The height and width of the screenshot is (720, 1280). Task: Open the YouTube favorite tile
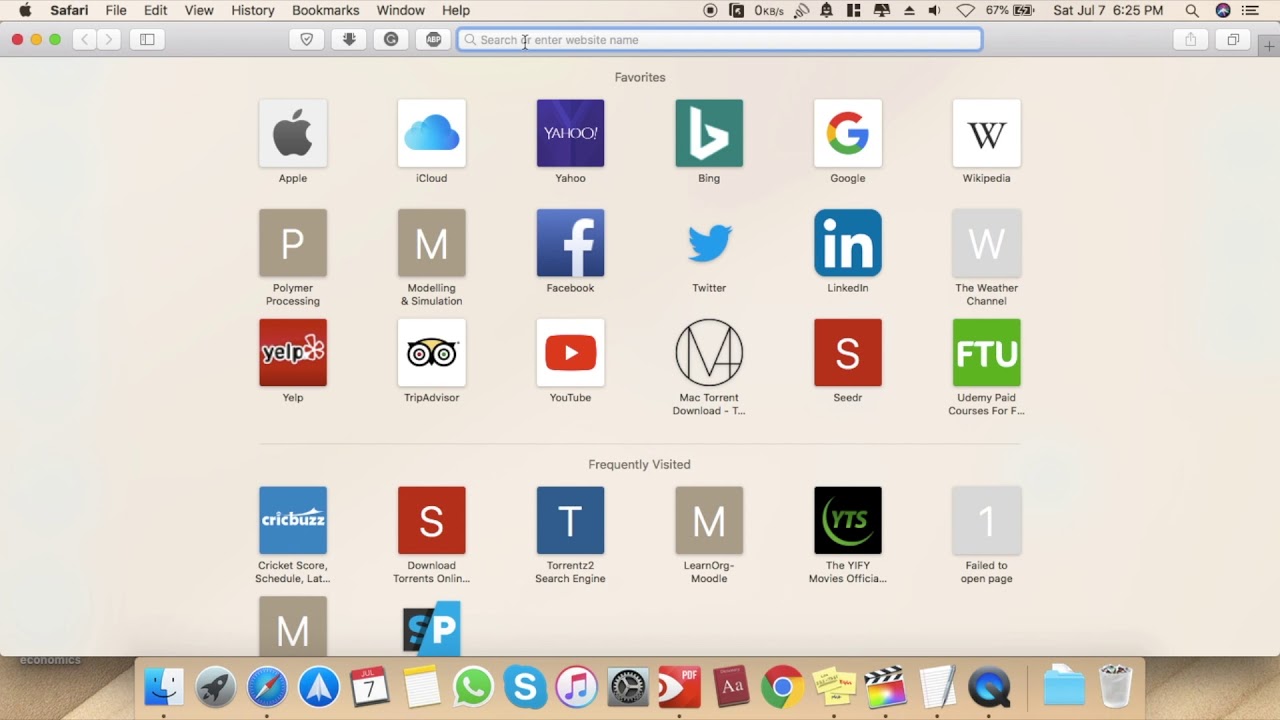click(570, 353)
